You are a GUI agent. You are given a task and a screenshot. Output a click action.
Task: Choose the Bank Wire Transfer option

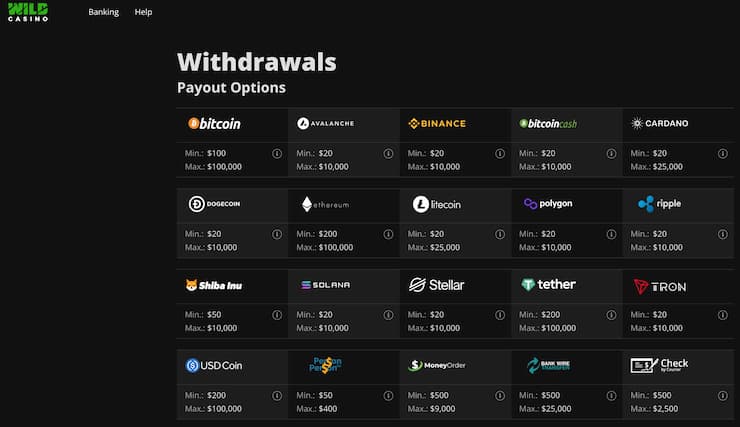[x=548, y=365]
